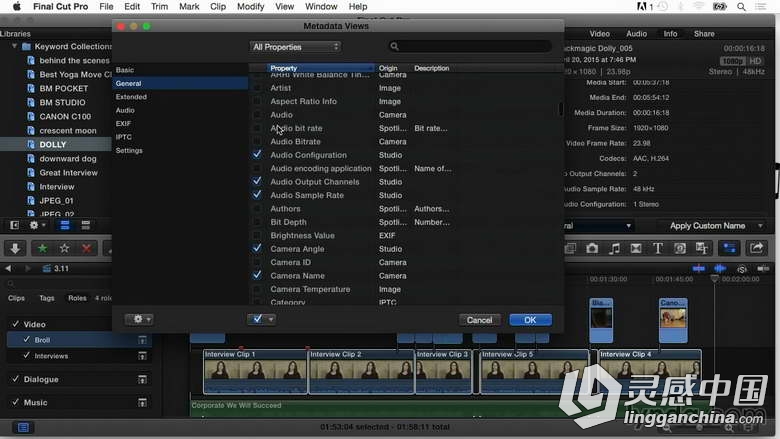This screenshot has width=780, height=439.
Task: Click the battery status icon
Action: [720, 6]
